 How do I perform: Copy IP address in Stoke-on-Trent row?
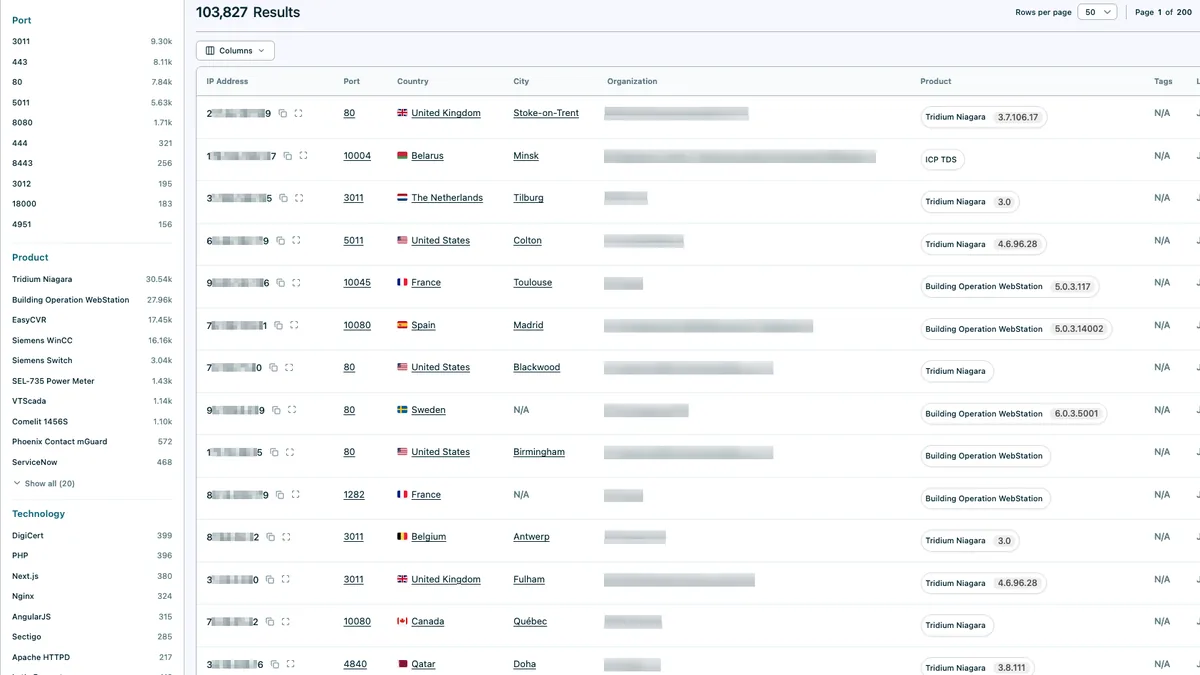click(x=283, y=114)
